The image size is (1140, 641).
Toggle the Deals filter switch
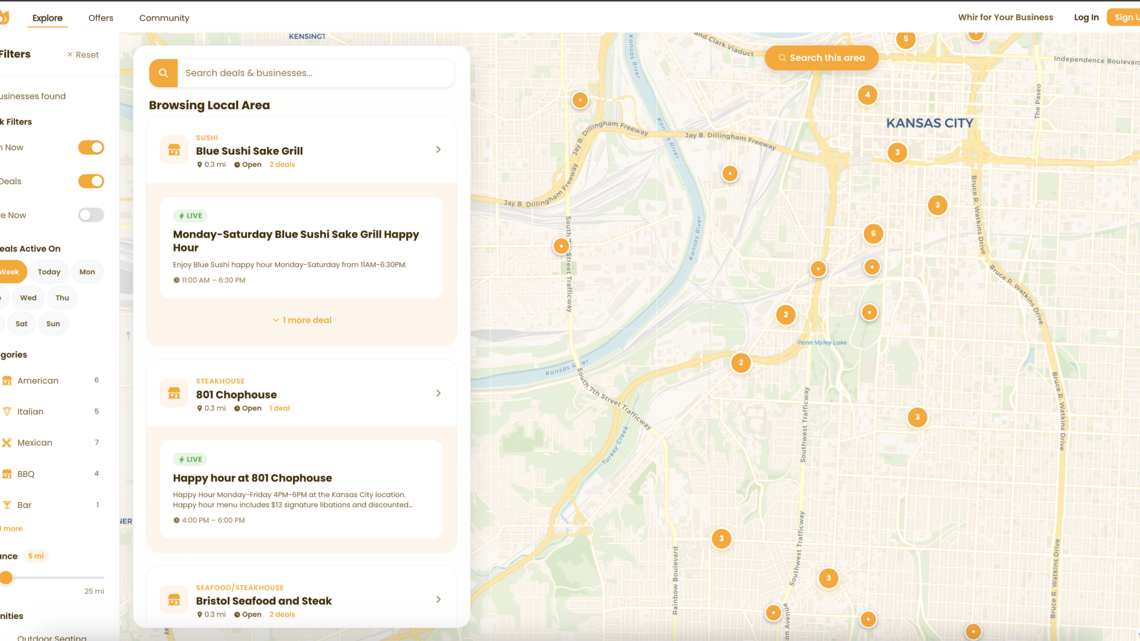[91, 181]
